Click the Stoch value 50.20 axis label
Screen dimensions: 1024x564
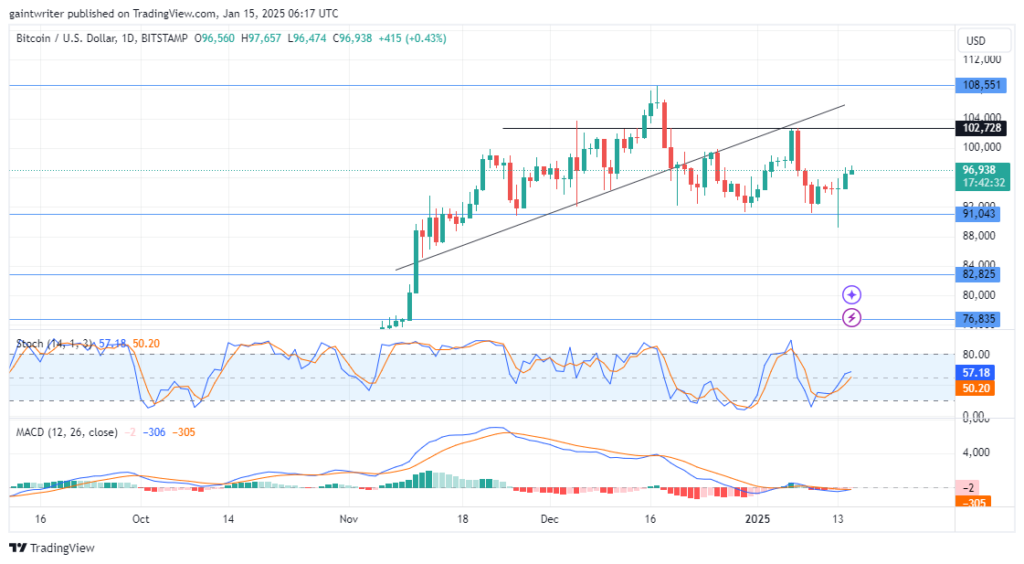(x=976, y=388)
